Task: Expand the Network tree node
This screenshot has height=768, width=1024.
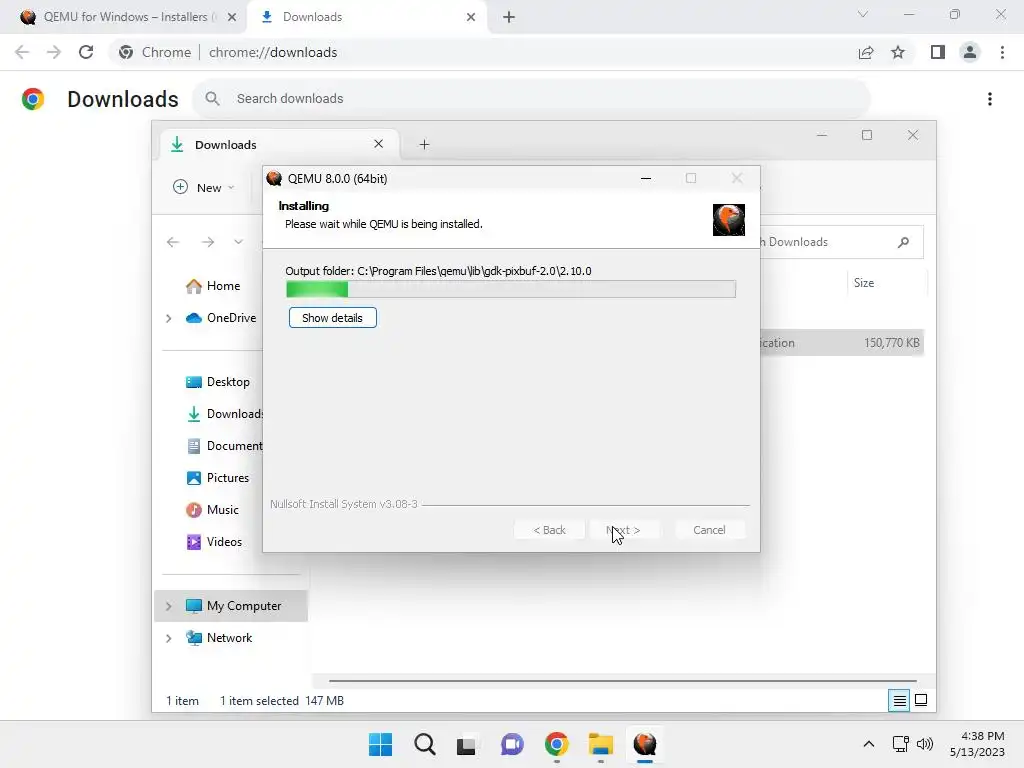Action: [168, 638]
